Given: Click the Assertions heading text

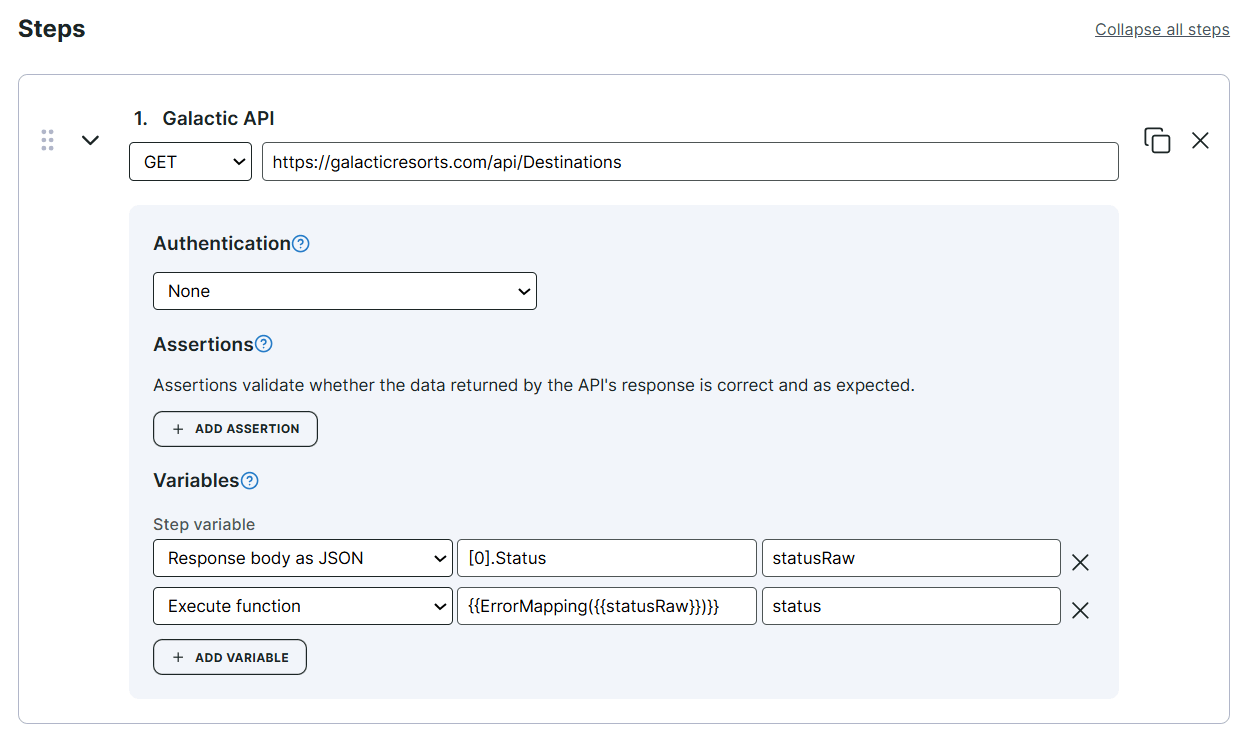Looking at the screenshot, I should pyautogui.click(x=203, y=344).
